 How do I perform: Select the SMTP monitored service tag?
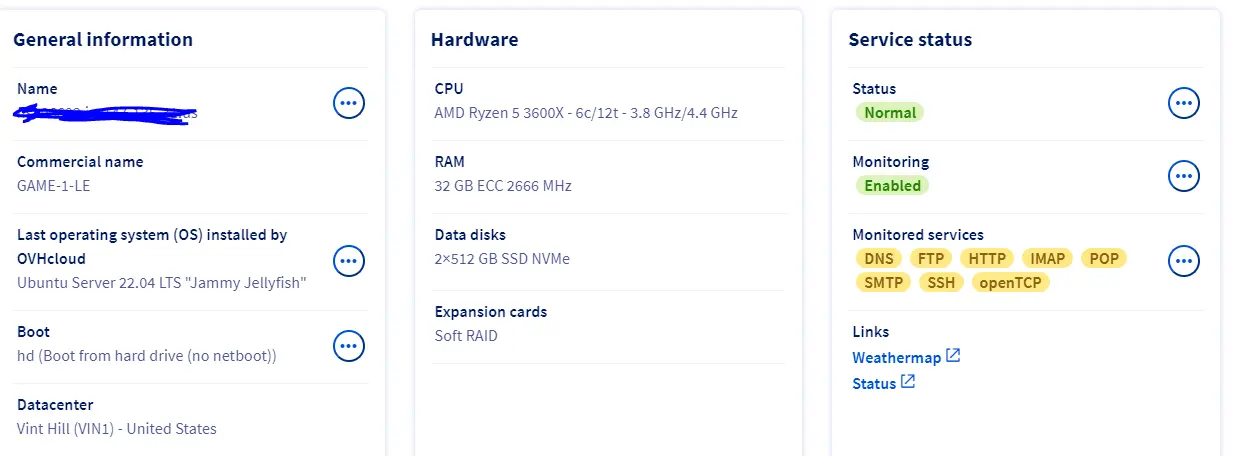pyautogui.click(x=883, y=282)
